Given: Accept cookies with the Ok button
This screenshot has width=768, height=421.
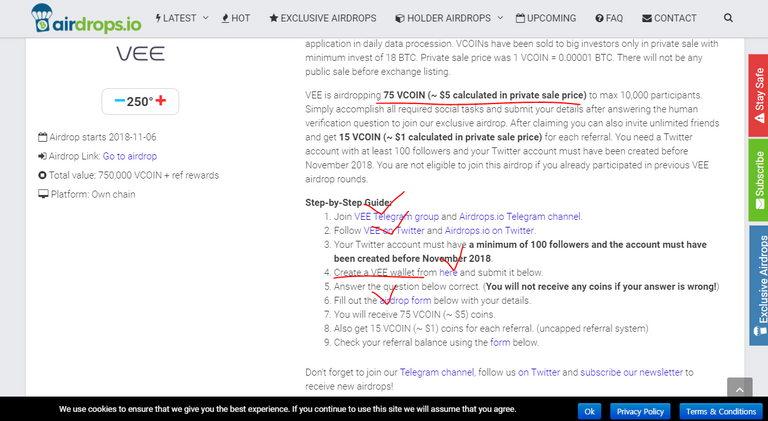Looking at the screenshot, I should [x=589, y=411].
